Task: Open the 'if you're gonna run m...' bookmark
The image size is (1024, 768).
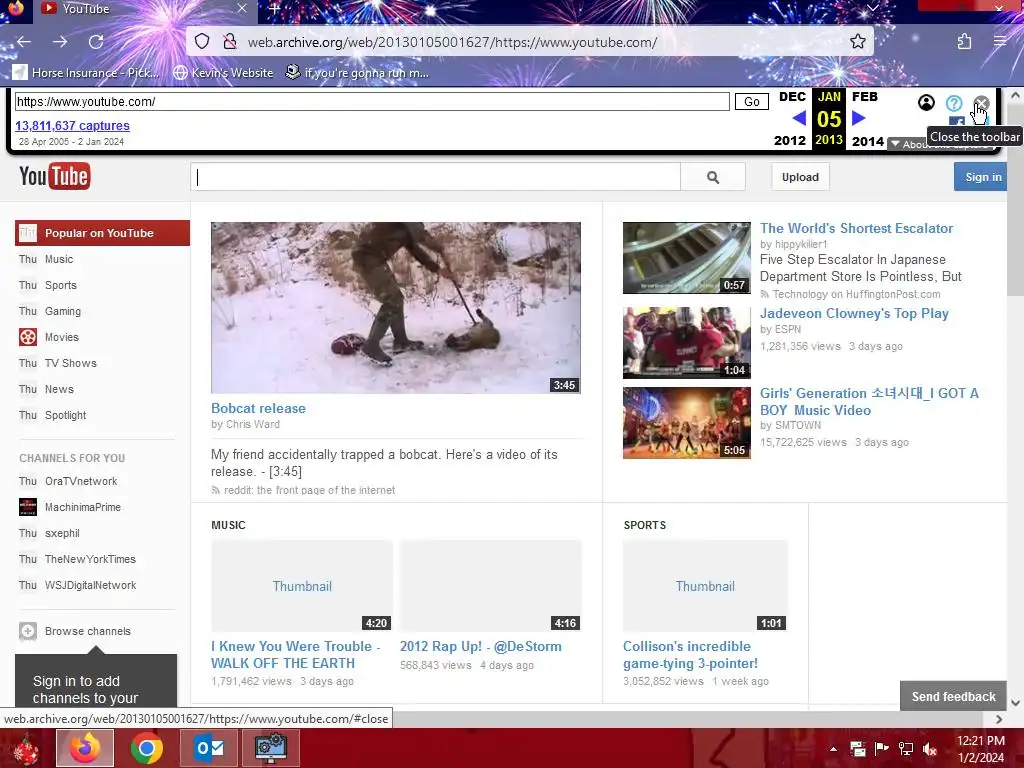Action: tap(358, 72)
